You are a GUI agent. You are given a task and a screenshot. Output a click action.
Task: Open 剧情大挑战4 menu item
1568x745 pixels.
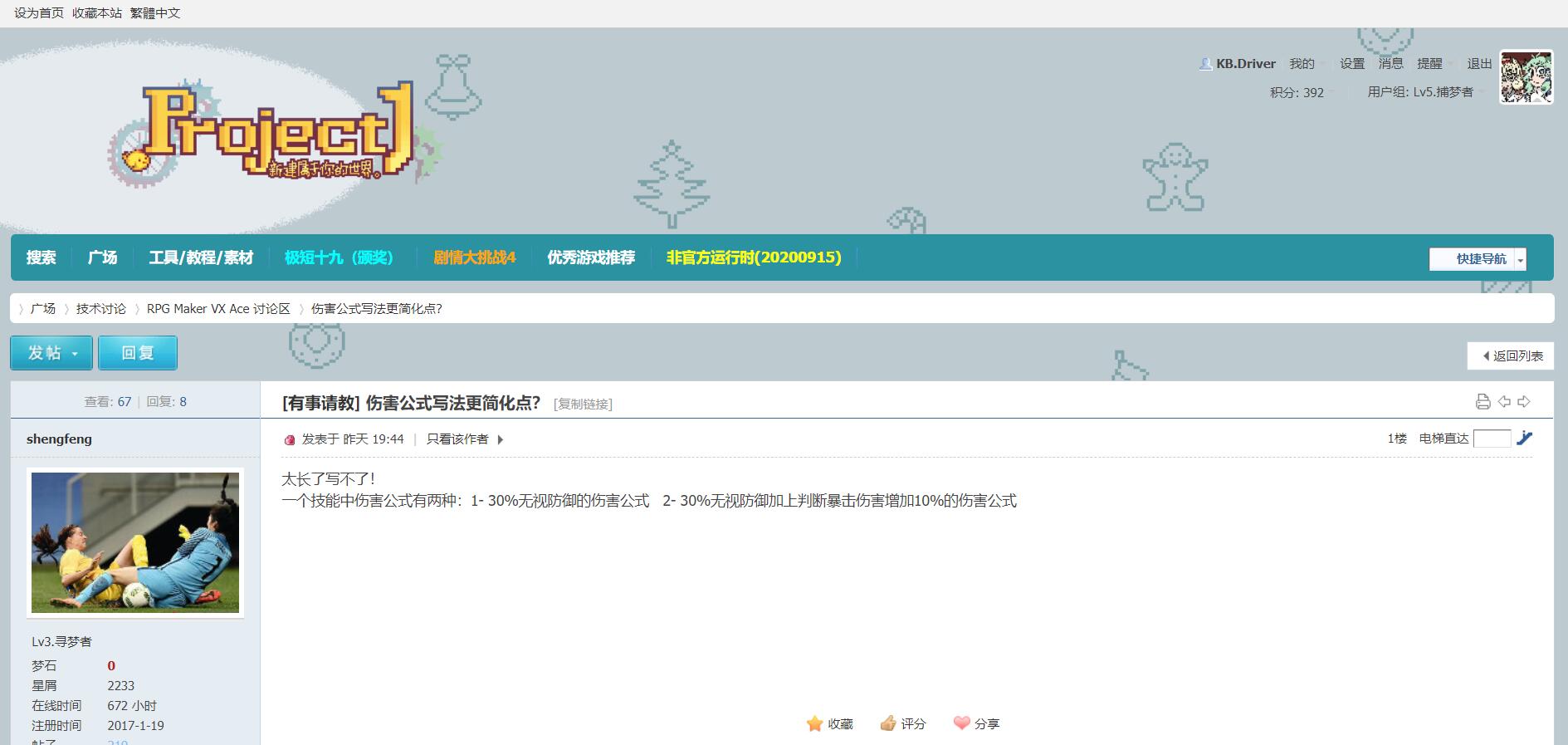tap(475, 257)
